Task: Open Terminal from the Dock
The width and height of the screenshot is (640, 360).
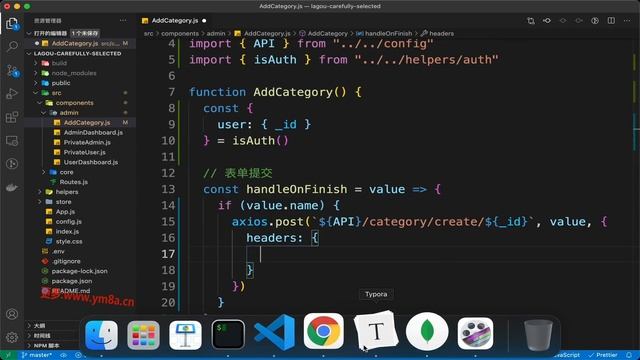Action: tap(228, 335)
